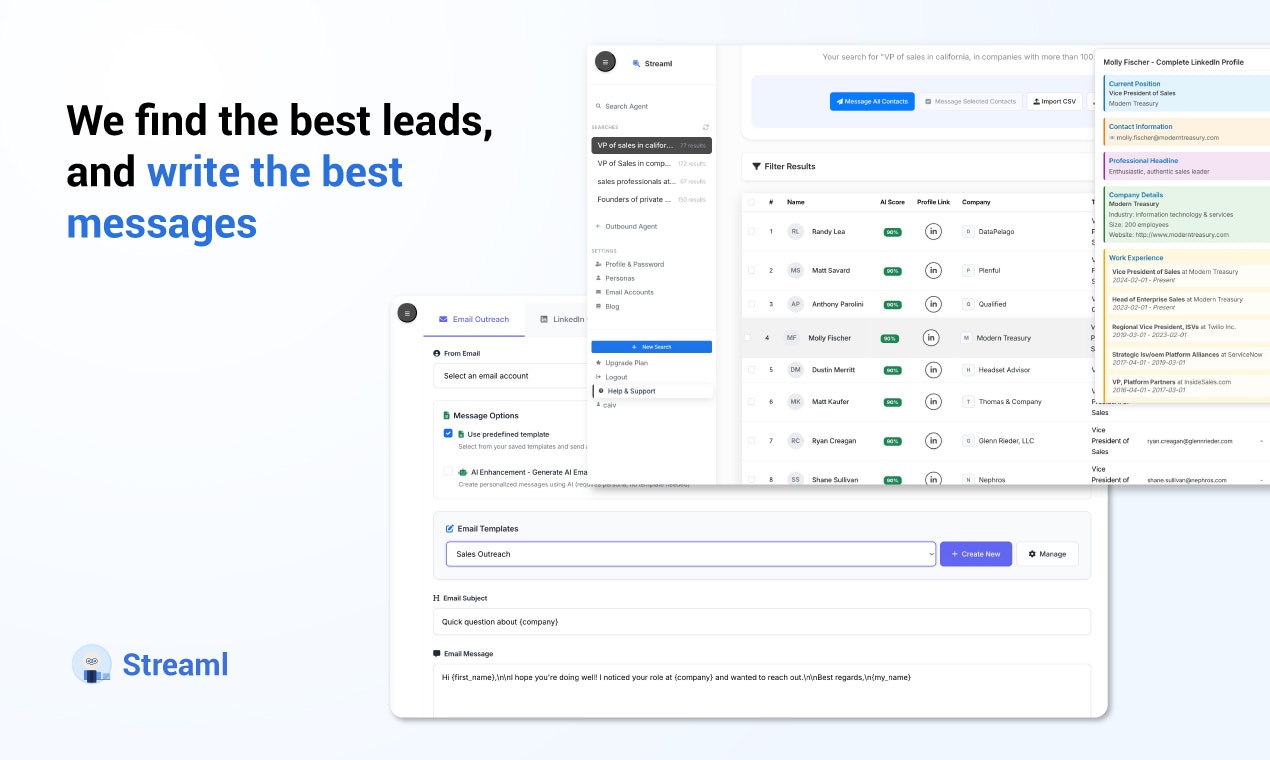Select the checkbox for Randy Lea's row
Viewport: 1270px width, 760px height.
point(751,231)
